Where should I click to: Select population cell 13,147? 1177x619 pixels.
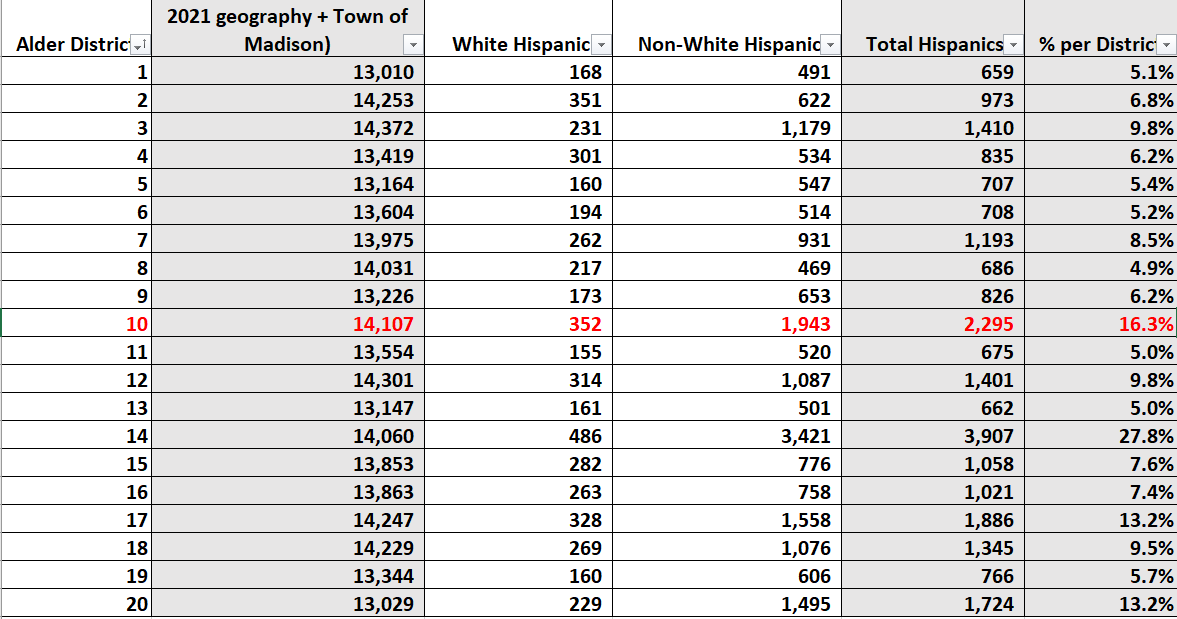pos(288,408)
